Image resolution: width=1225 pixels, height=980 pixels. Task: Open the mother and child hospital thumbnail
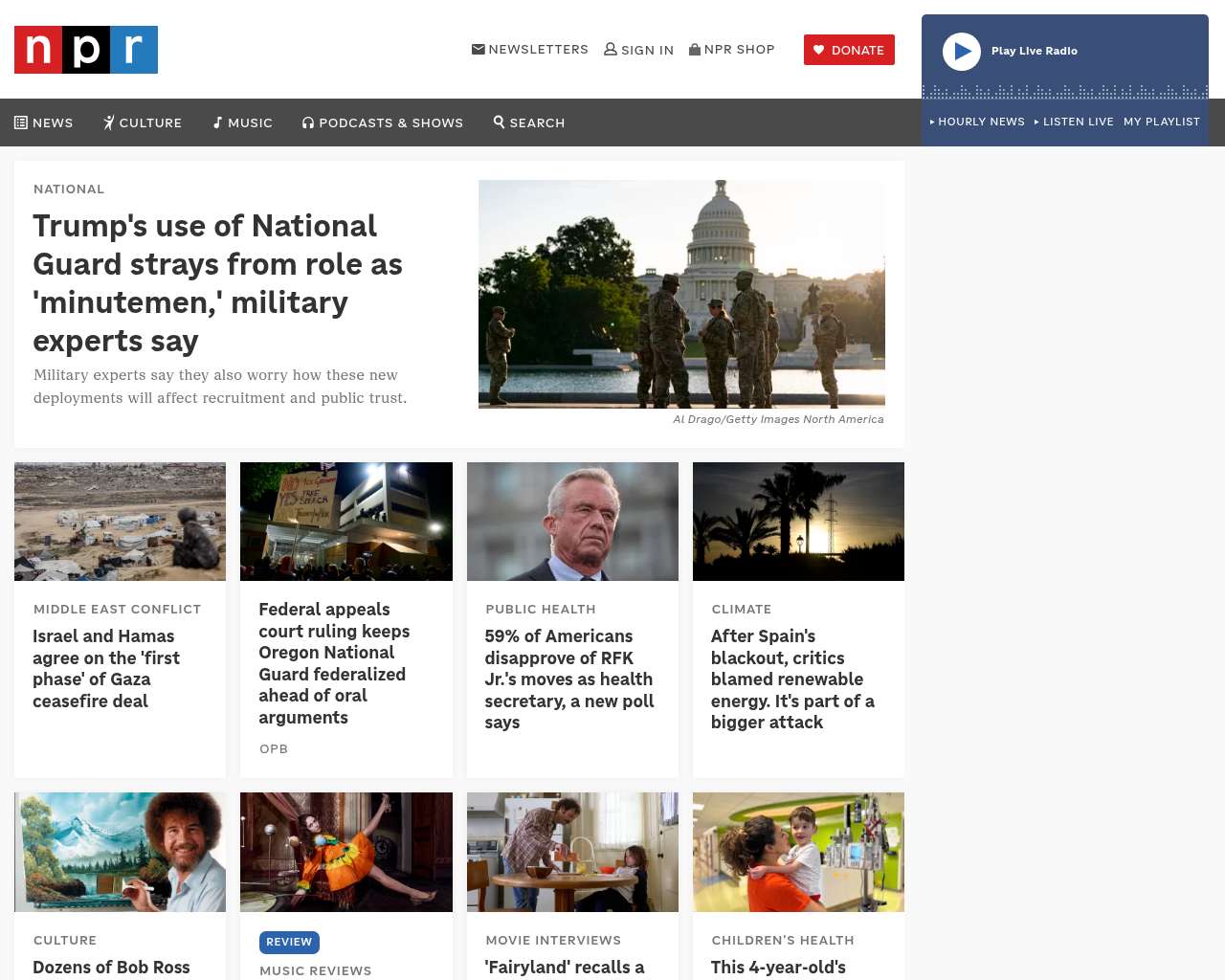pyautogui.click(x=798, y=852)
